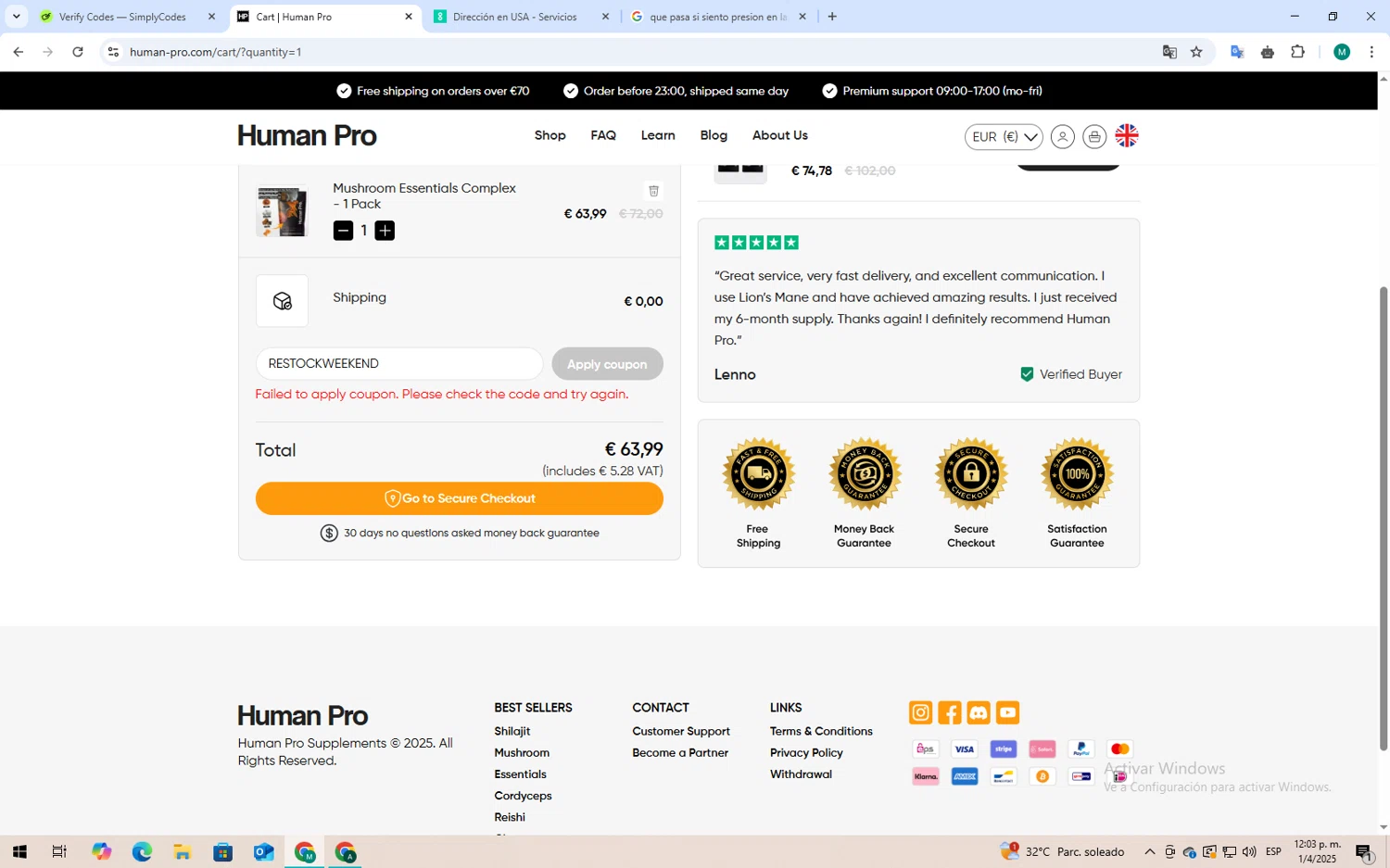Increase quantity with the plus button
Screen dimensions: 1390x868
[385, 231]
